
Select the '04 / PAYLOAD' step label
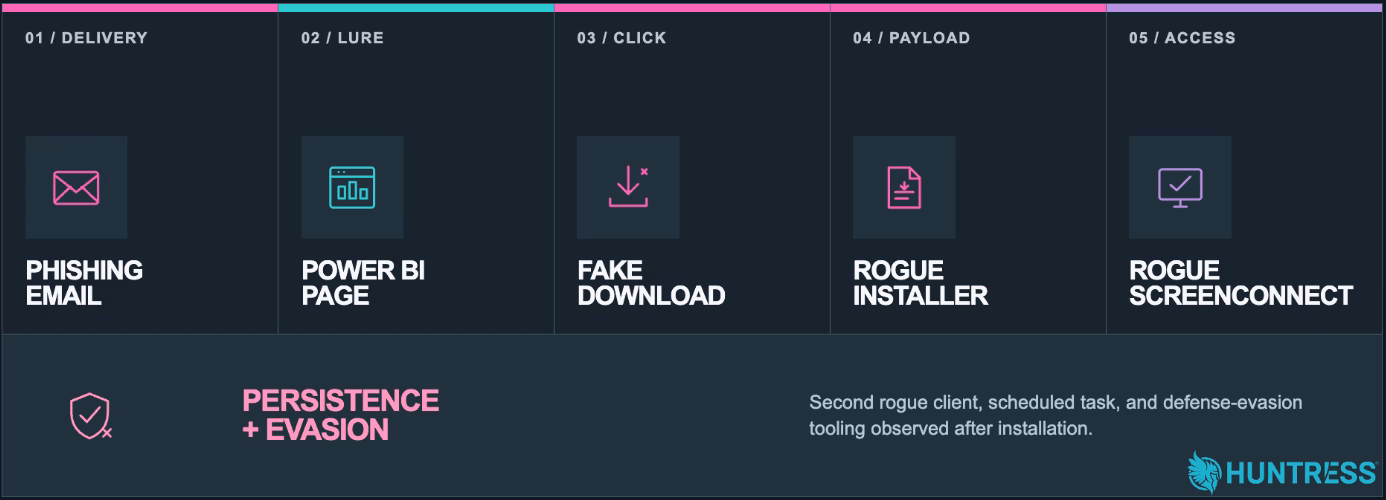[x=911, y=38]
